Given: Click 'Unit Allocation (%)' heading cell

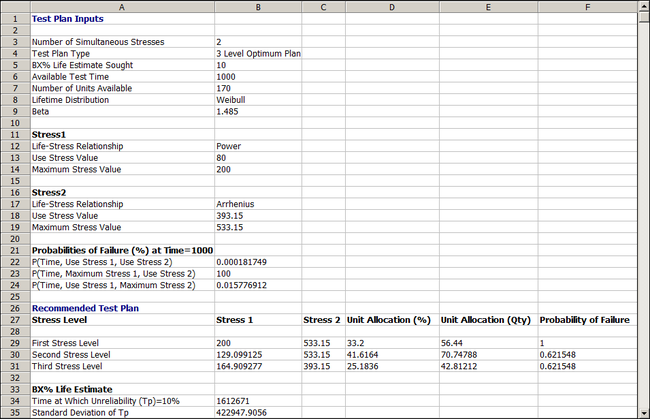Looking at the screenshot, I should [392, 320].
